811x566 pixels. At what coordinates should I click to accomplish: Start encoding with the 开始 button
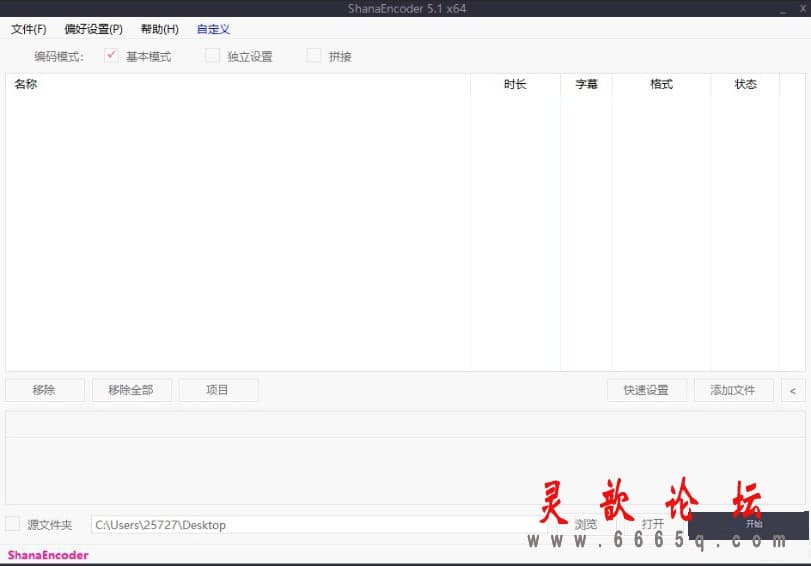pos(748,525)
